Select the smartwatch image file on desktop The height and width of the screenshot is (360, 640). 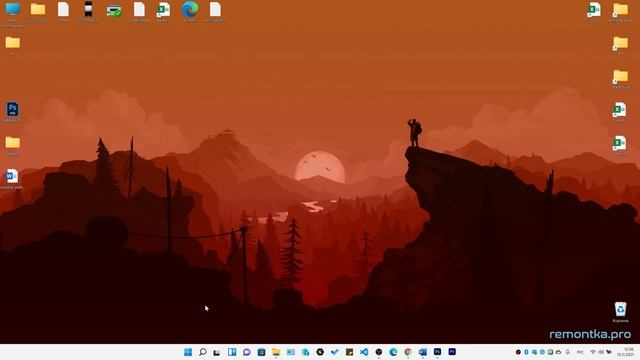pos(88,11)
